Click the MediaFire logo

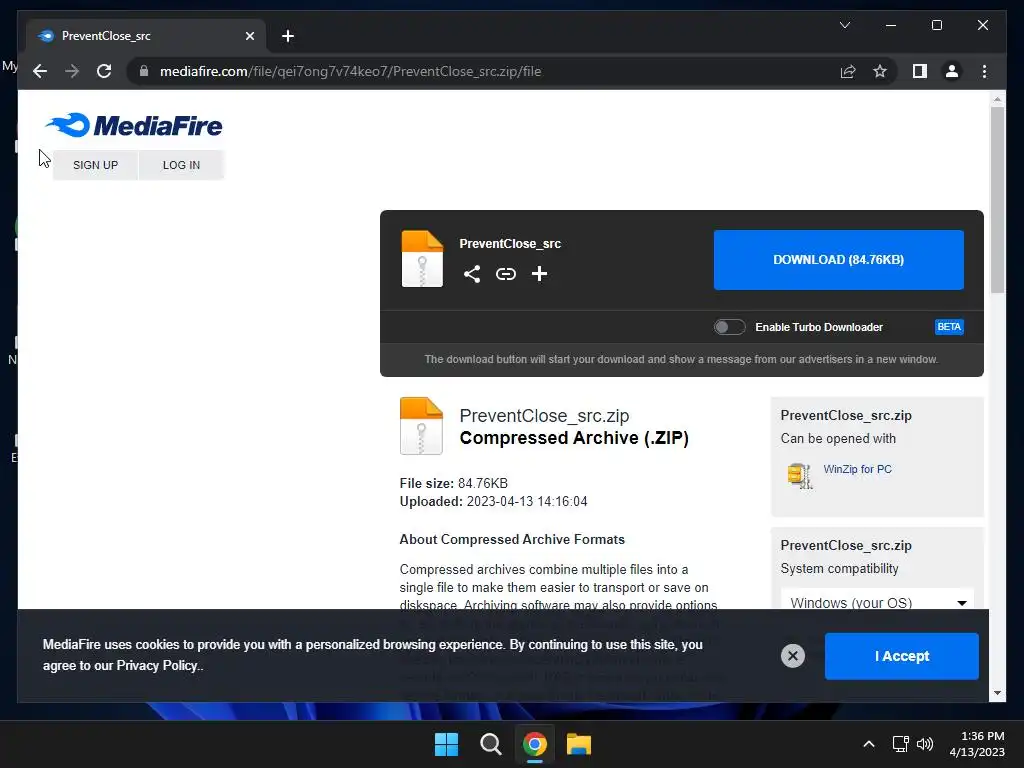click(x=134, y=125)
